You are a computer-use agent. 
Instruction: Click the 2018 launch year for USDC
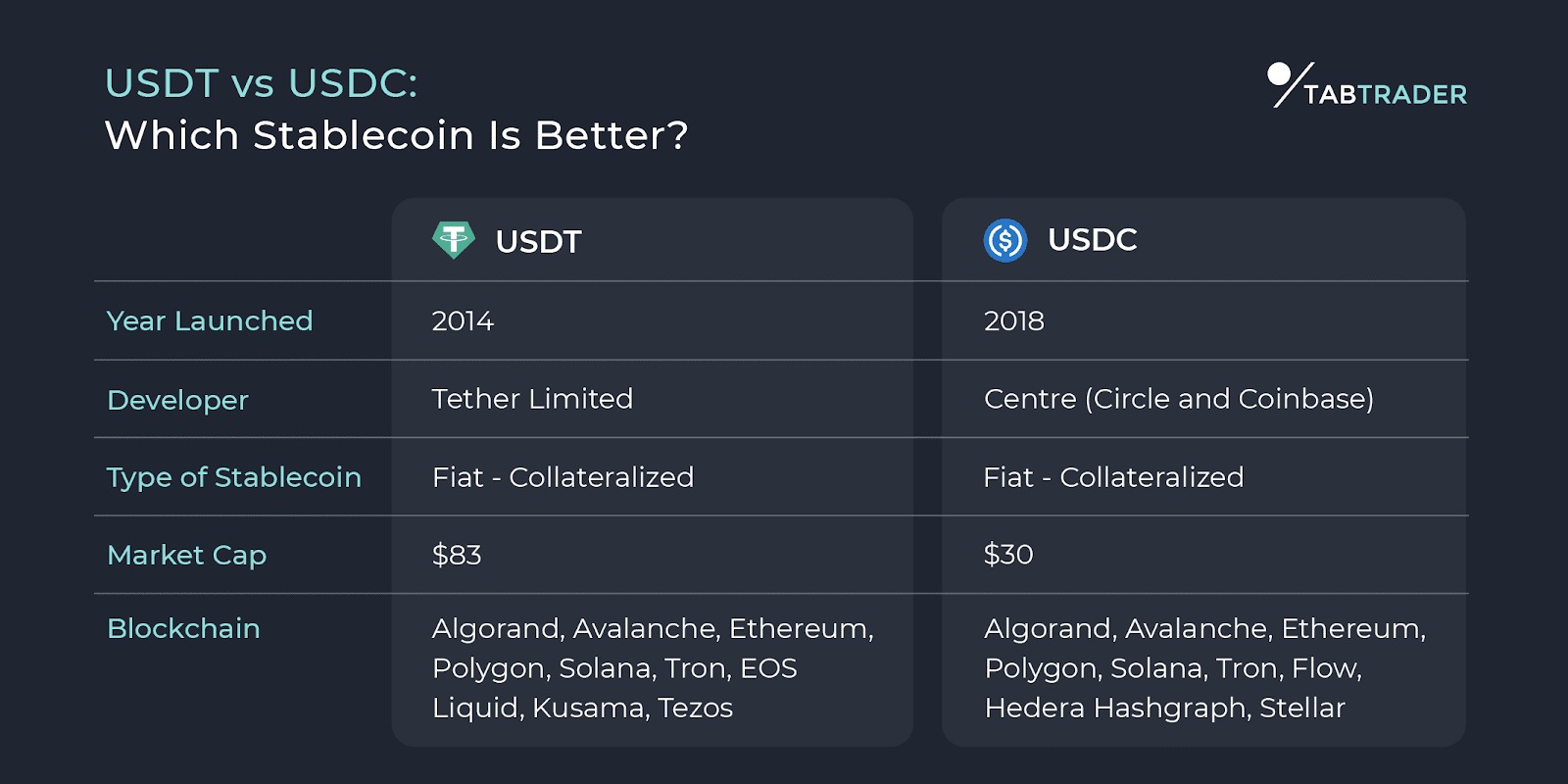tap(1013, 320)
